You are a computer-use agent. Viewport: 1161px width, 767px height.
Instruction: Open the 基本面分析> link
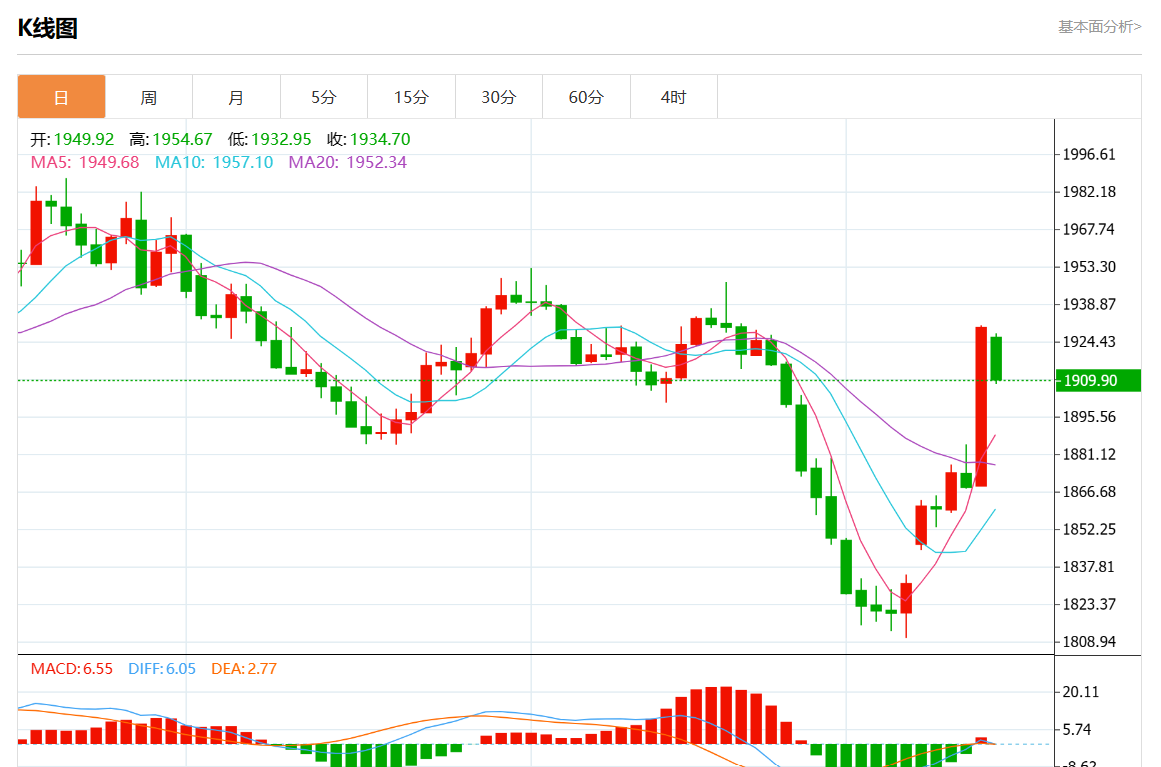point(1099,27)
